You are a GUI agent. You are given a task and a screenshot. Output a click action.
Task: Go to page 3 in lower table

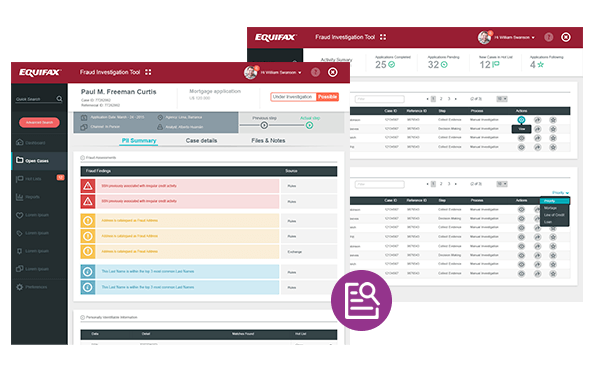[x=449, y=184]
